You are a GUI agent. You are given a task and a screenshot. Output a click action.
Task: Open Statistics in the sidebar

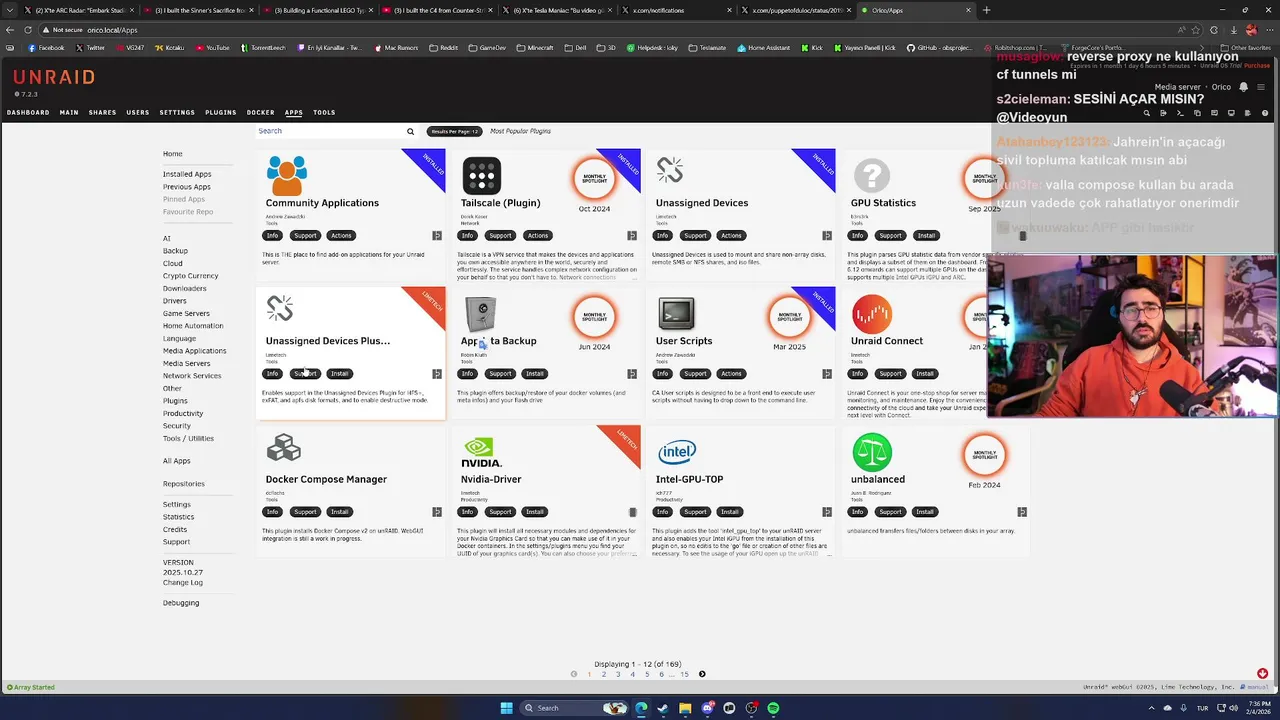pos(178,517)
